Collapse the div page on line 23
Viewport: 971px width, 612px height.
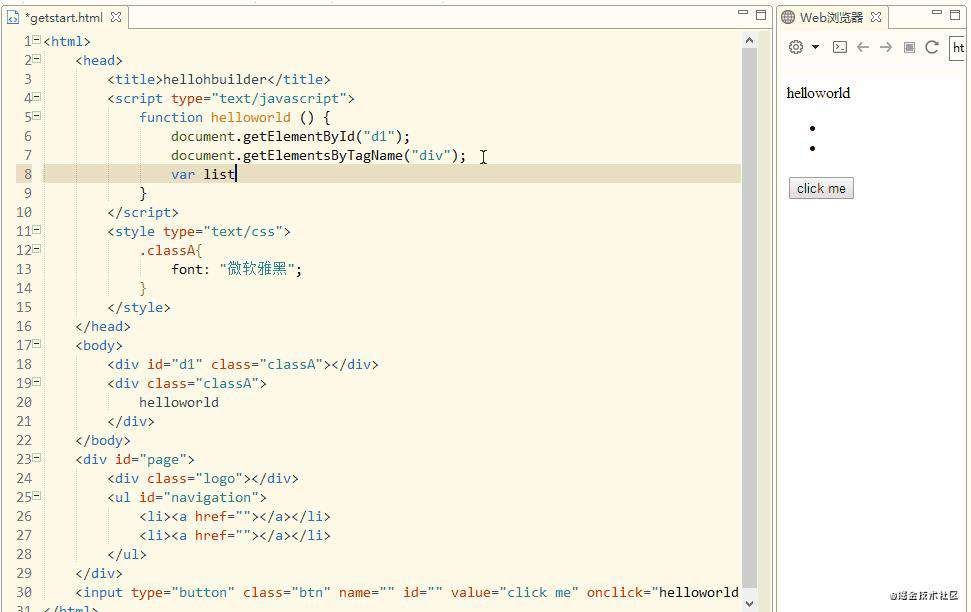[x=37, y=458]
